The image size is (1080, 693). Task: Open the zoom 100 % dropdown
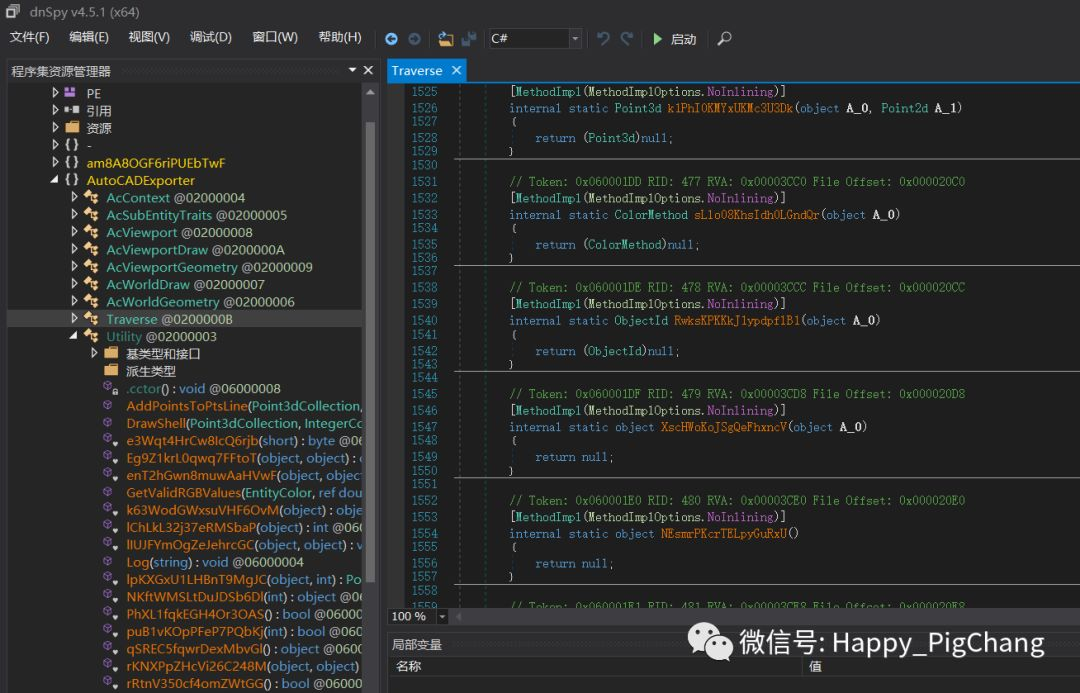pyautogui.click(x=442, y=617)
